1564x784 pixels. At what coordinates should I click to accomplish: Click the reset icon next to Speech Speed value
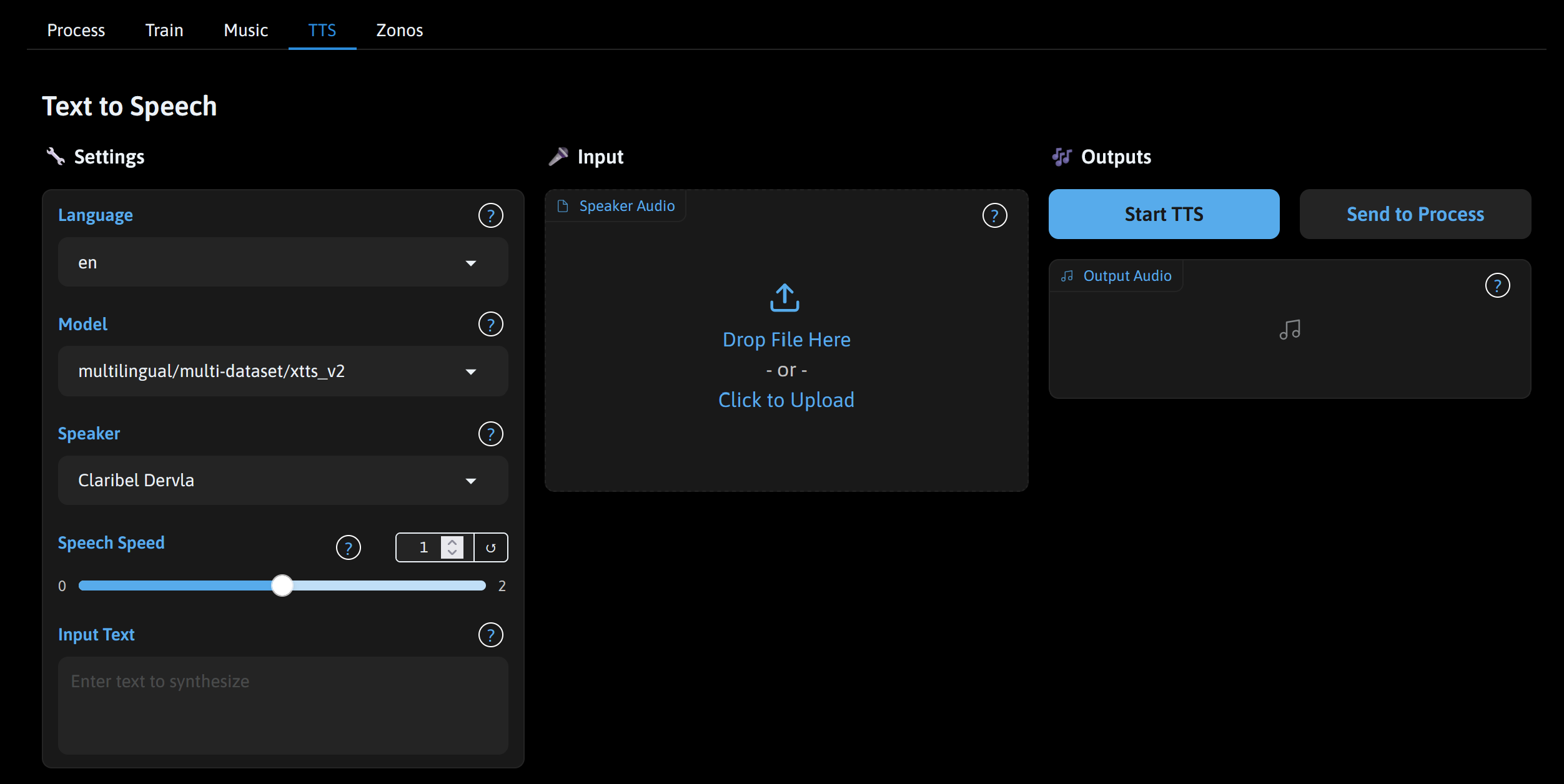click(491, 547)
